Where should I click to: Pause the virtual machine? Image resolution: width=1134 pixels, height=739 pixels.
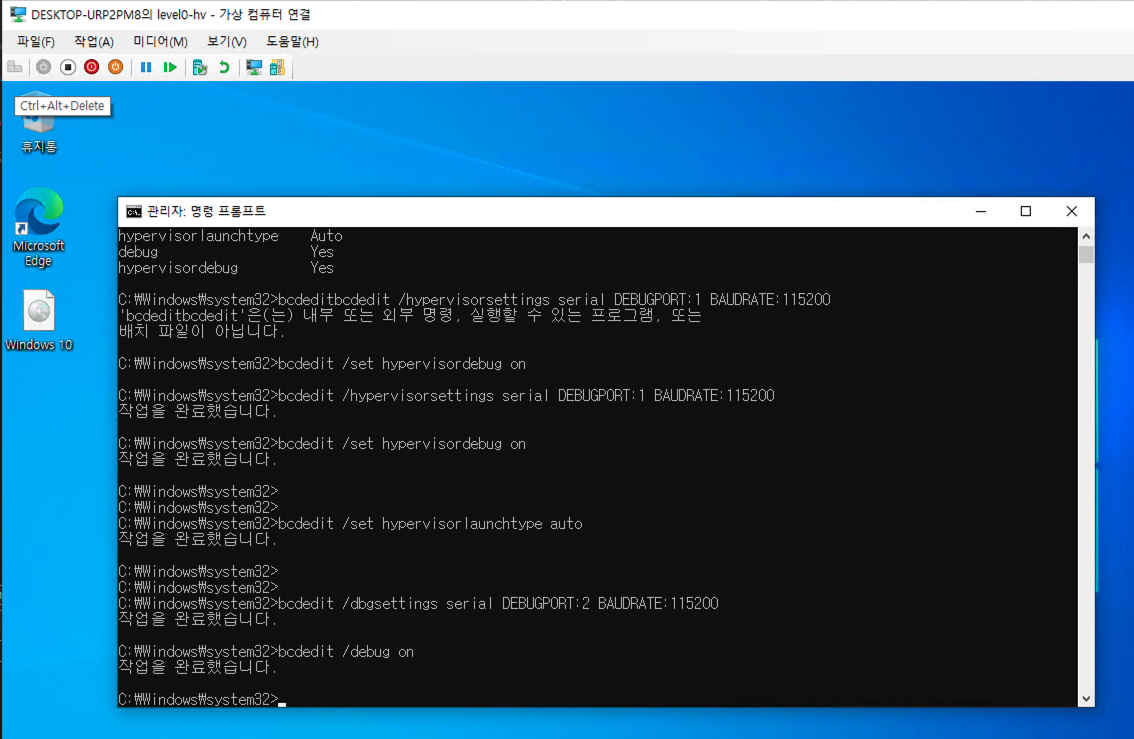coord(144,67)
